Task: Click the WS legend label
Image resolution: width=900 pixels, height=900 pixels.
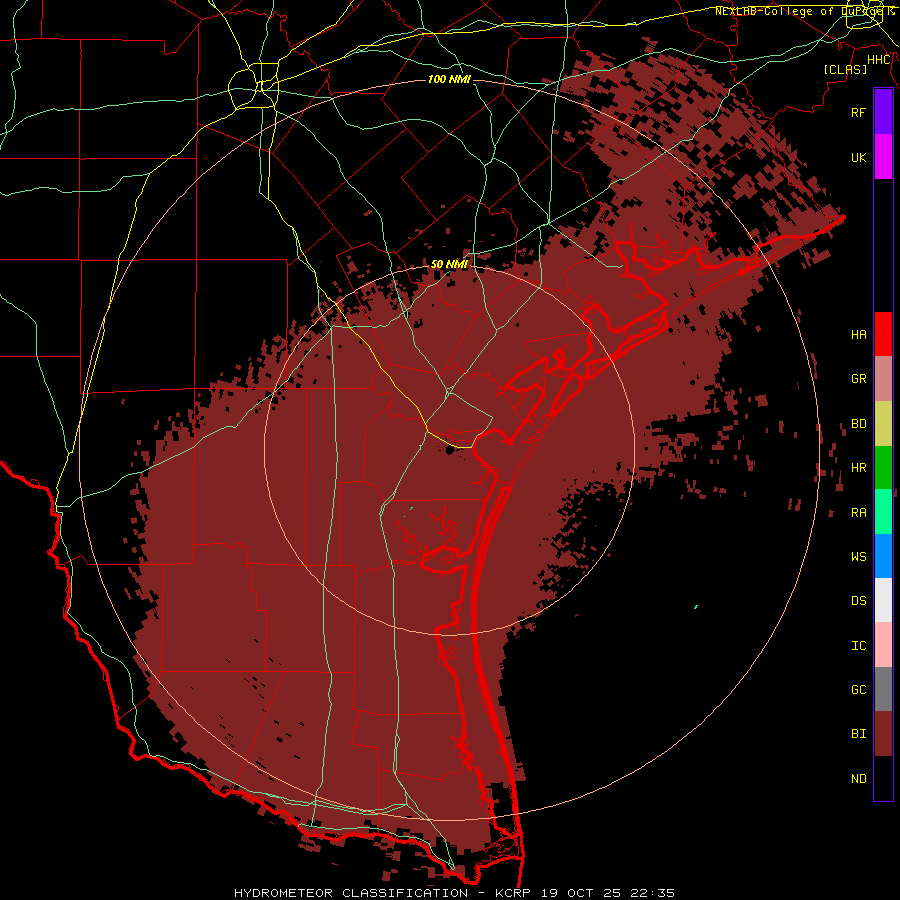Action: tap(859, 556)
